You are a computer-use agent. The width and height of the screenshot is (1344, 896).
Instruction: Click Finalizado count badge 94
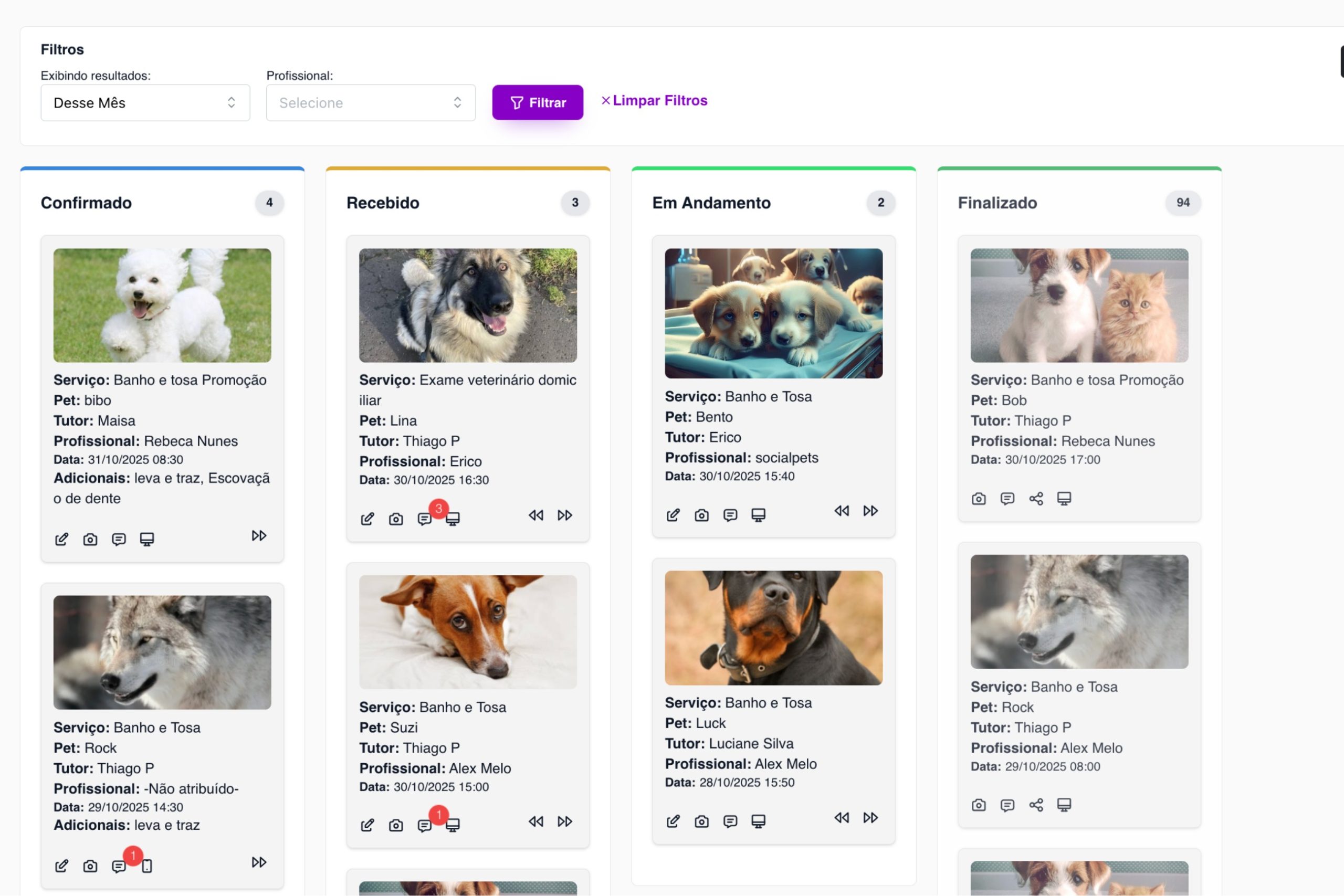click(1182, 202)
